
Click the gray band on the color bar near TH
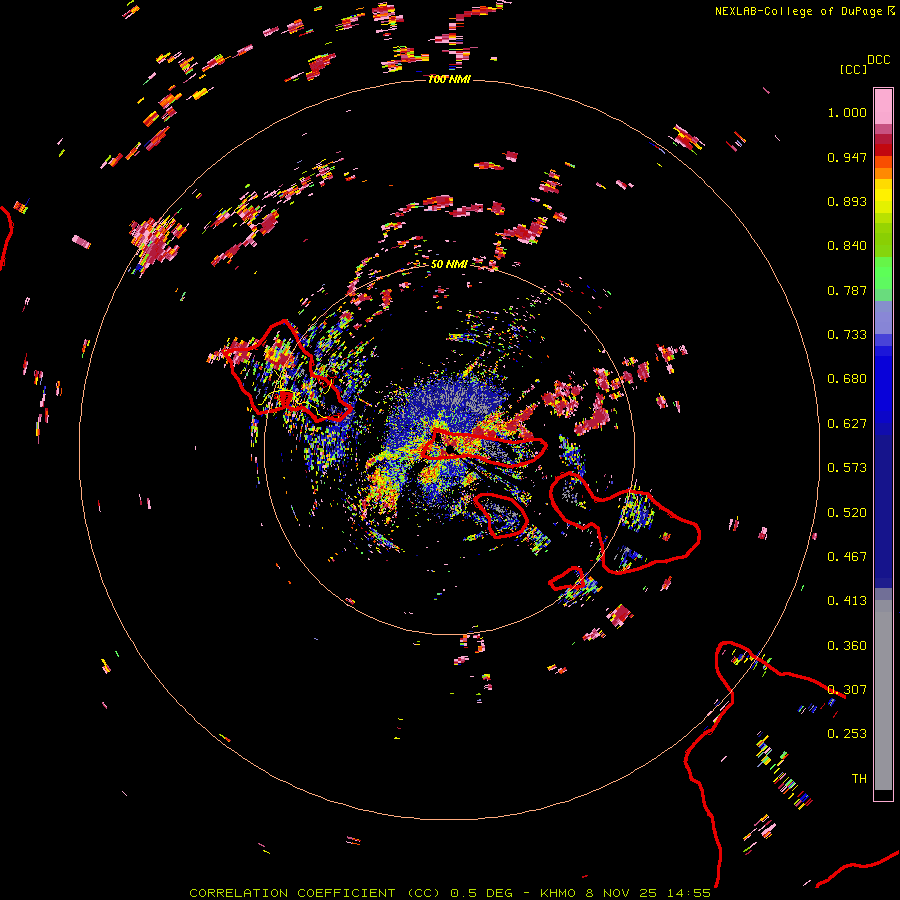[883, 695]
